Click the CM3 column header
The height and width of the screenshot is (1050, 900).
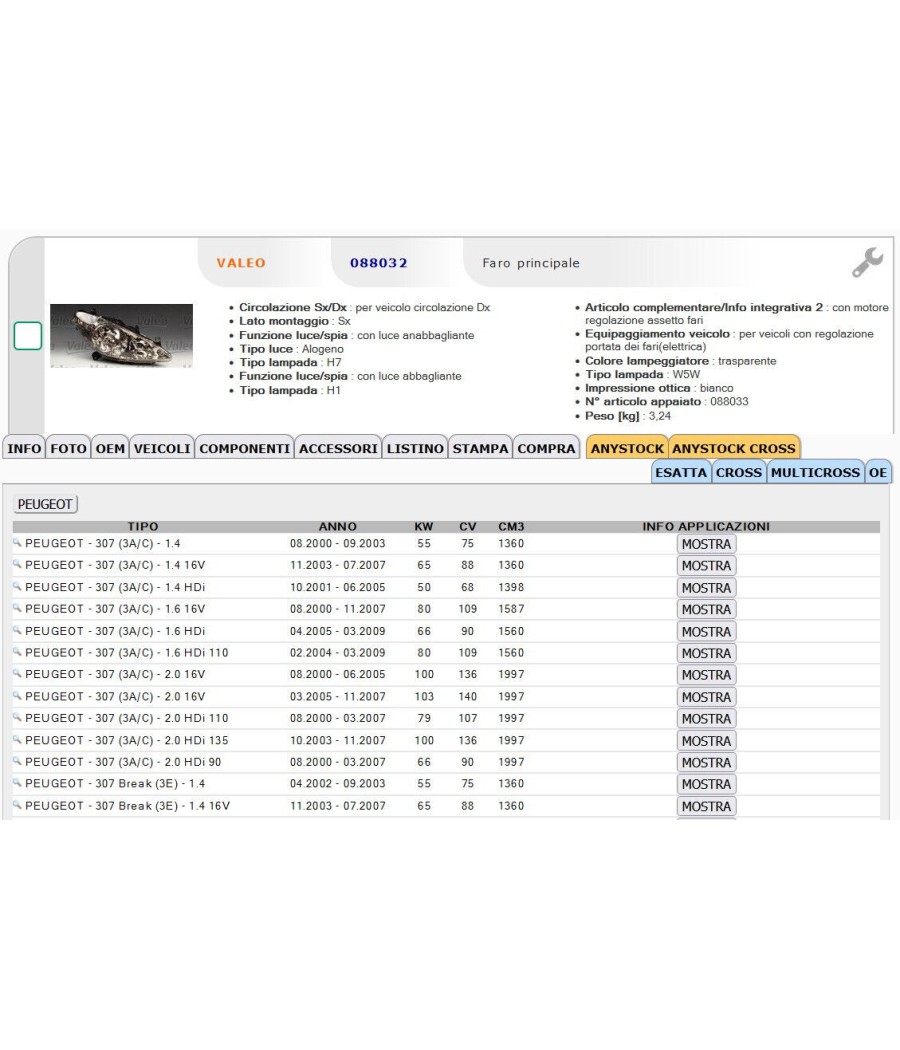(x=511, y=526)
